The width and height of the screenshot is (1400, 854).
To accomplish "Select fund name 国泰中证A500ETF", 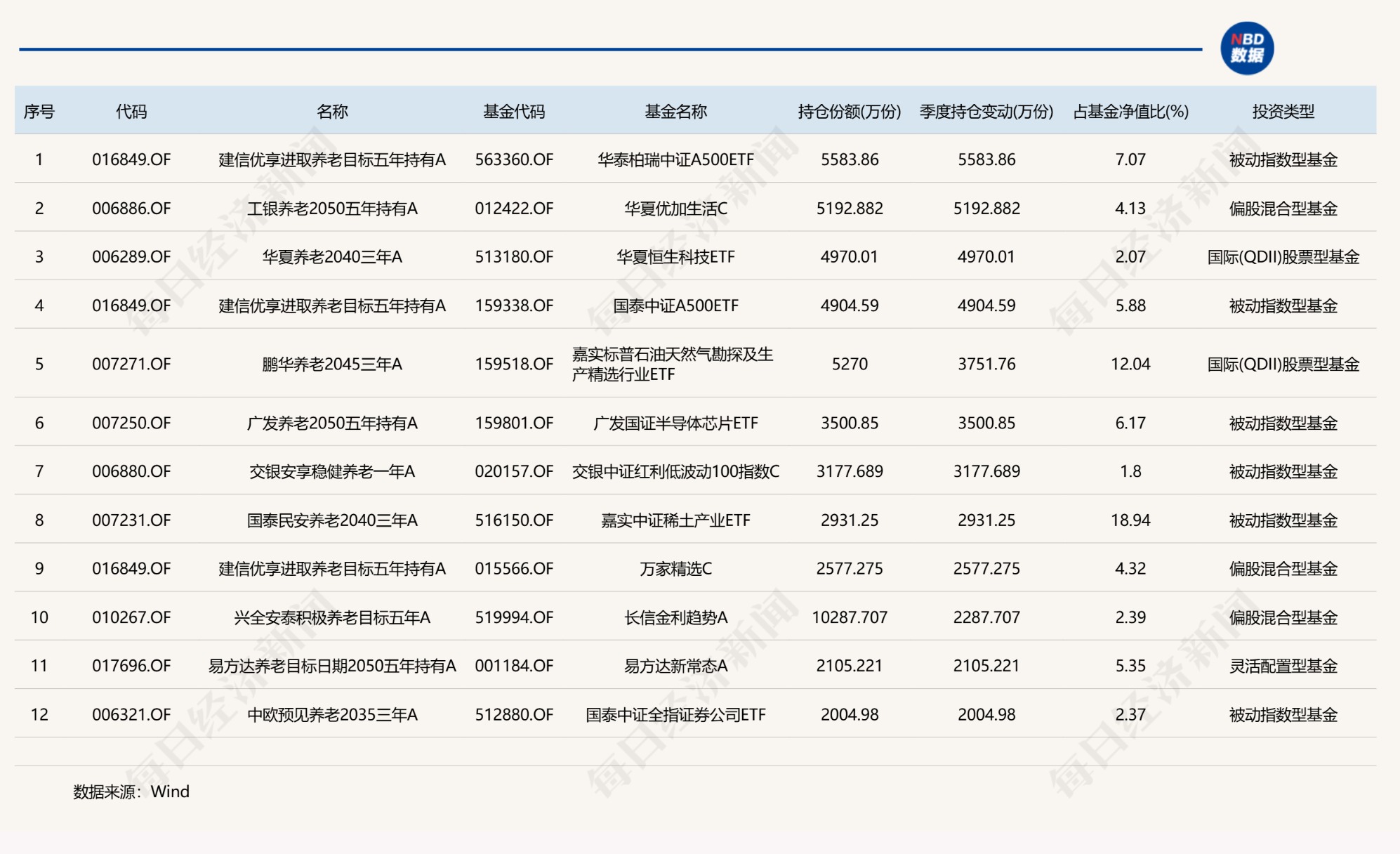I will [675, 306].
